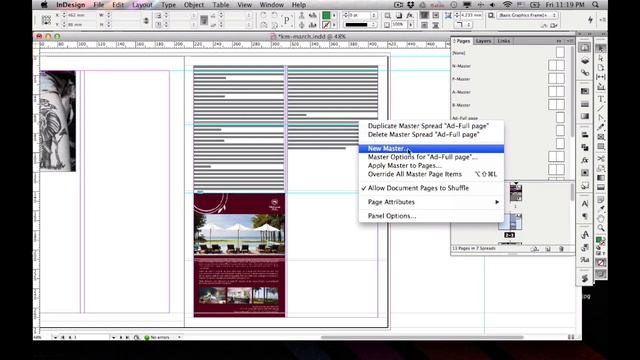The width and height of the screenshot is (640, 360).
Task: Open the Effects fx dock icon
Action: [585, 160]
